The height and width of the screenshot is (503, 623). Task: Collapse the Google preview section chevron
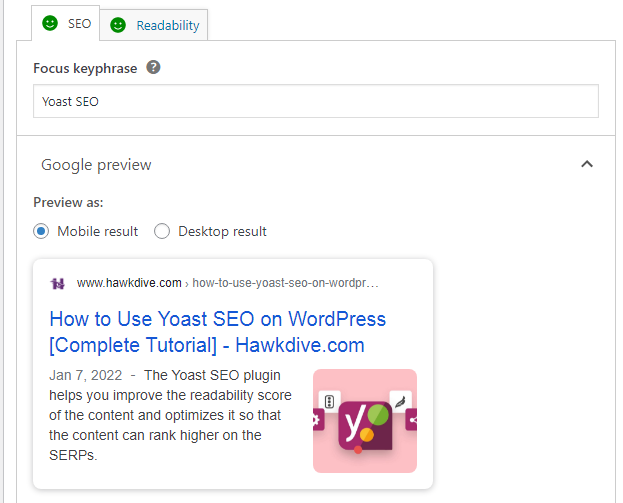click(x=587, y=164)
